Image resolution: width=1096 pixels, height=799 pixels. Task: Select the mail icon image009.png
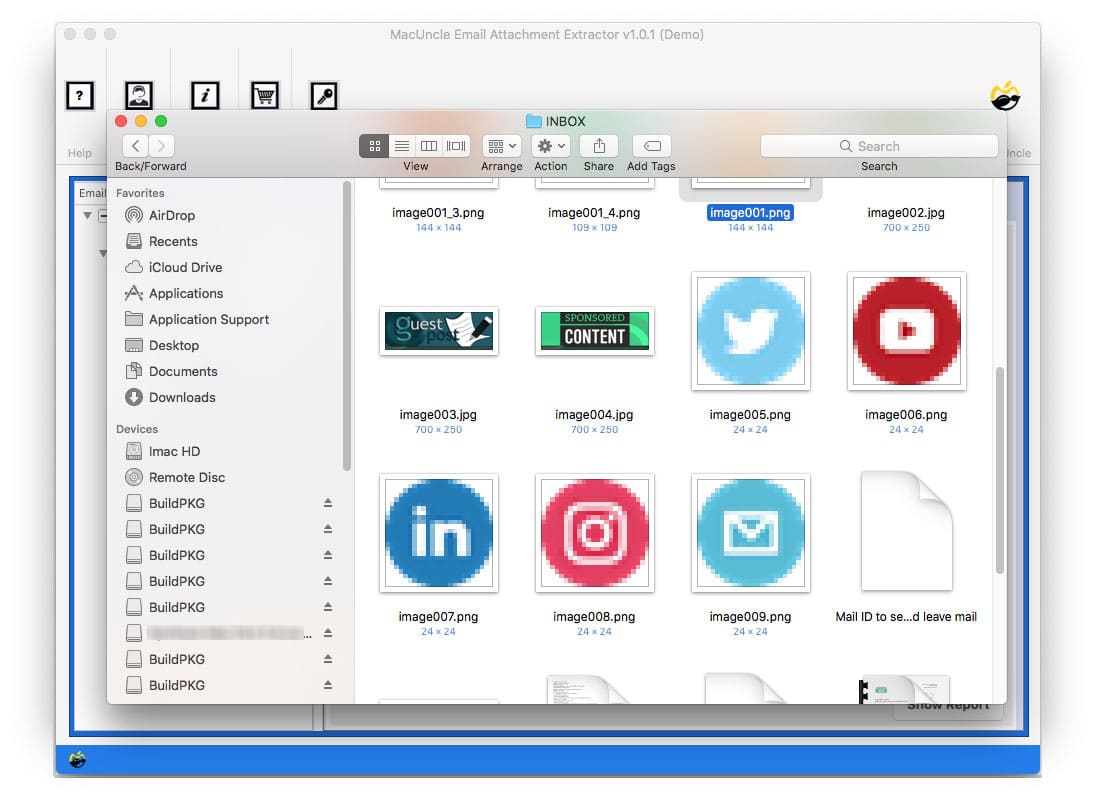click(751, 533)
